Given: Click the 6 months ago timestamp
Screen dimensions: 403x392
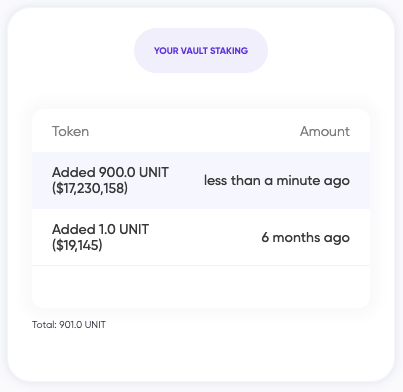Looking at the screenshot, I should tap(306, 238).
